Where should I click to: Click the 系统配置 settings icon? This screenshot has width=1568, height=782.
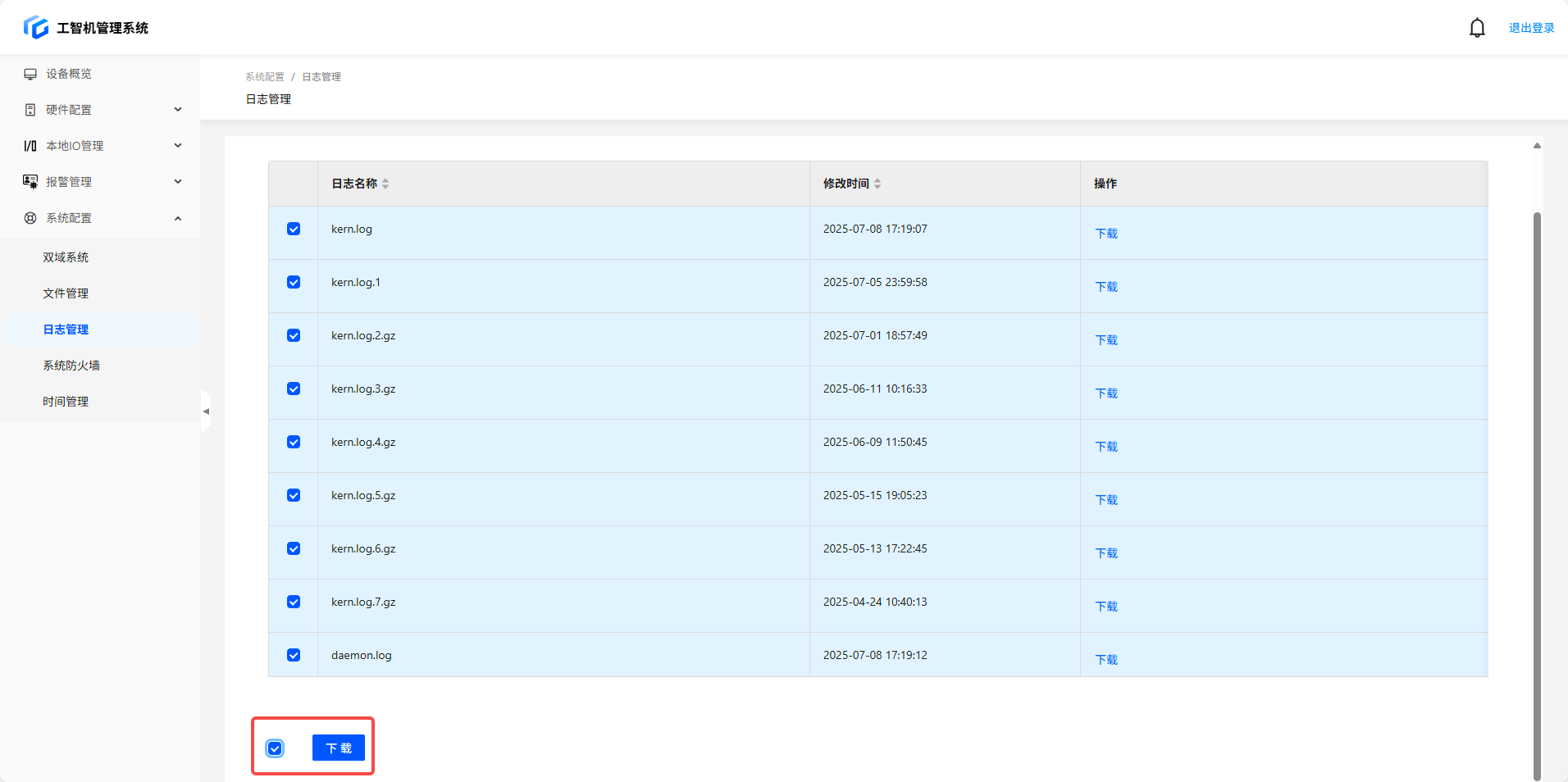pos(30,218)
